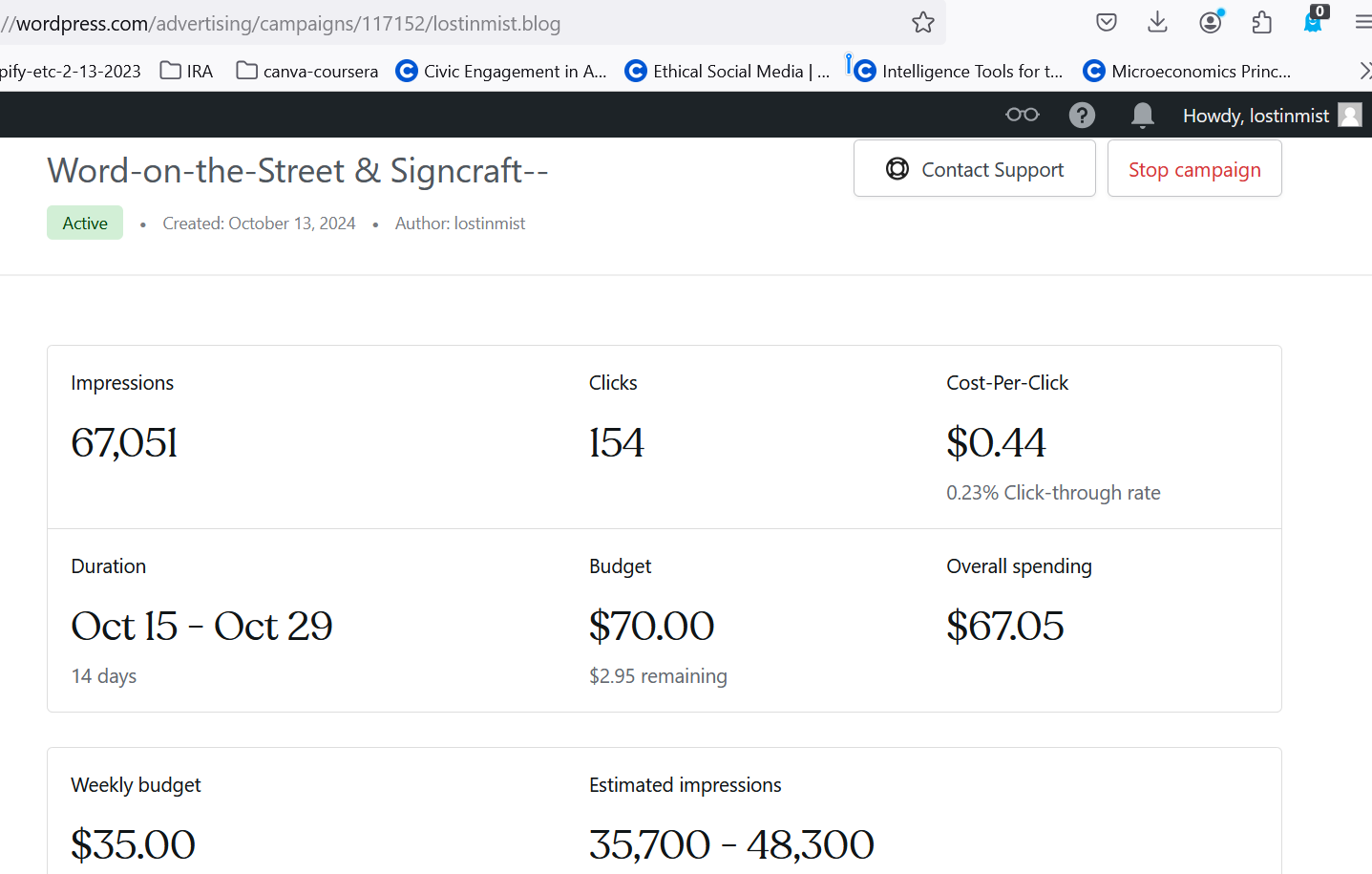
Task: Open the WordPress help question mark
Action: click(1081, 116)
